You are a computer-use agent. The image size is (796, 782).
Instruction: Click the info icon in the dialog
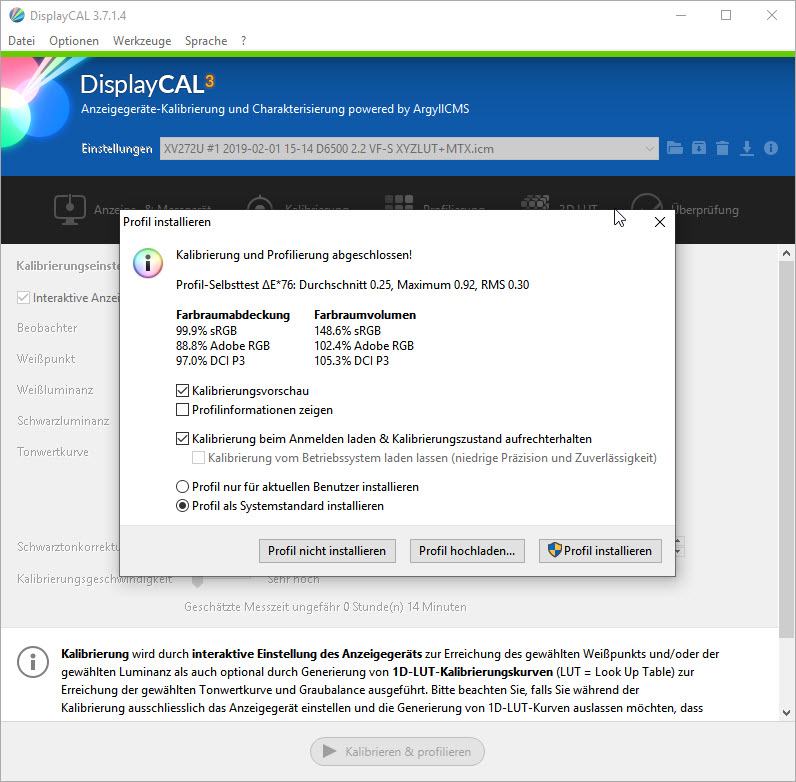148,263
